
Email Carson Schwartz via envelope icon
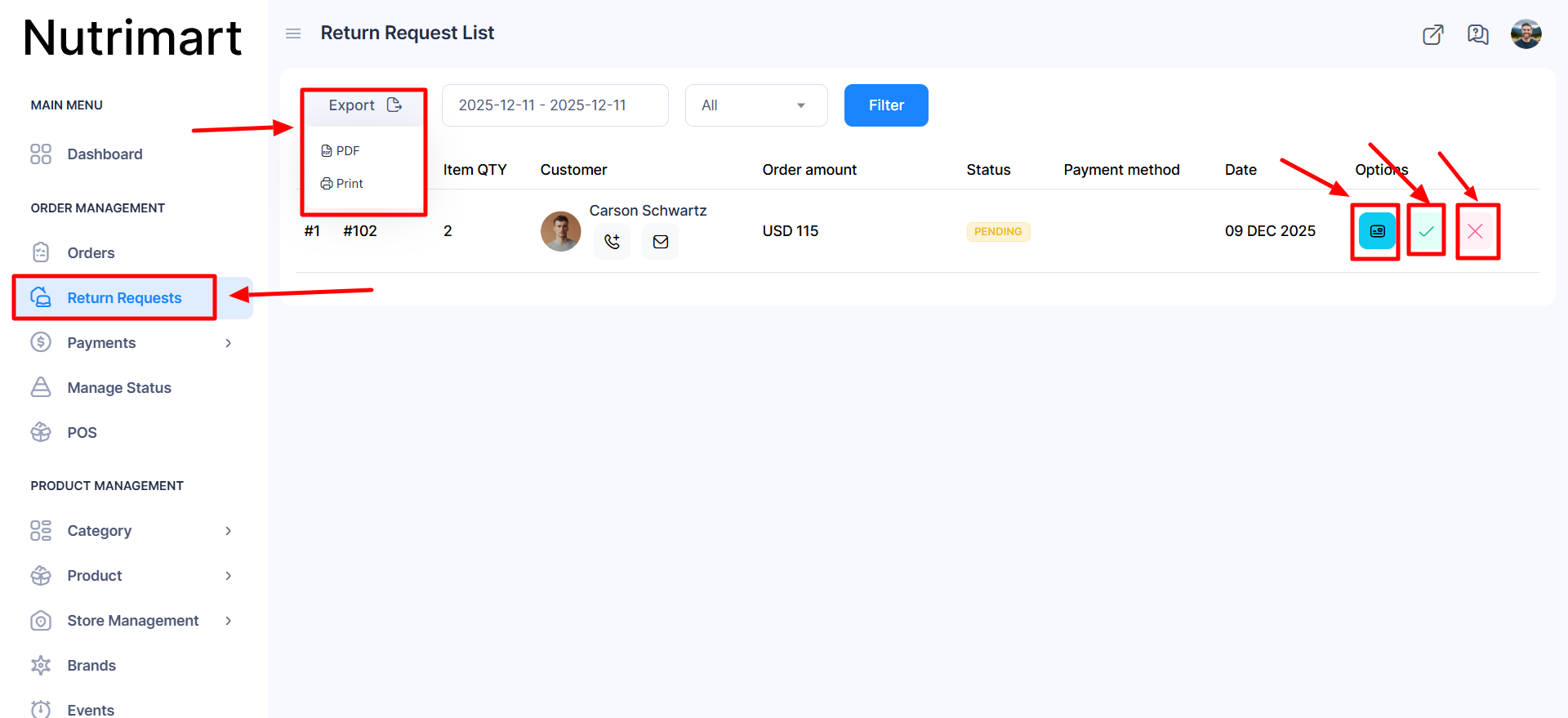(660, 242)
